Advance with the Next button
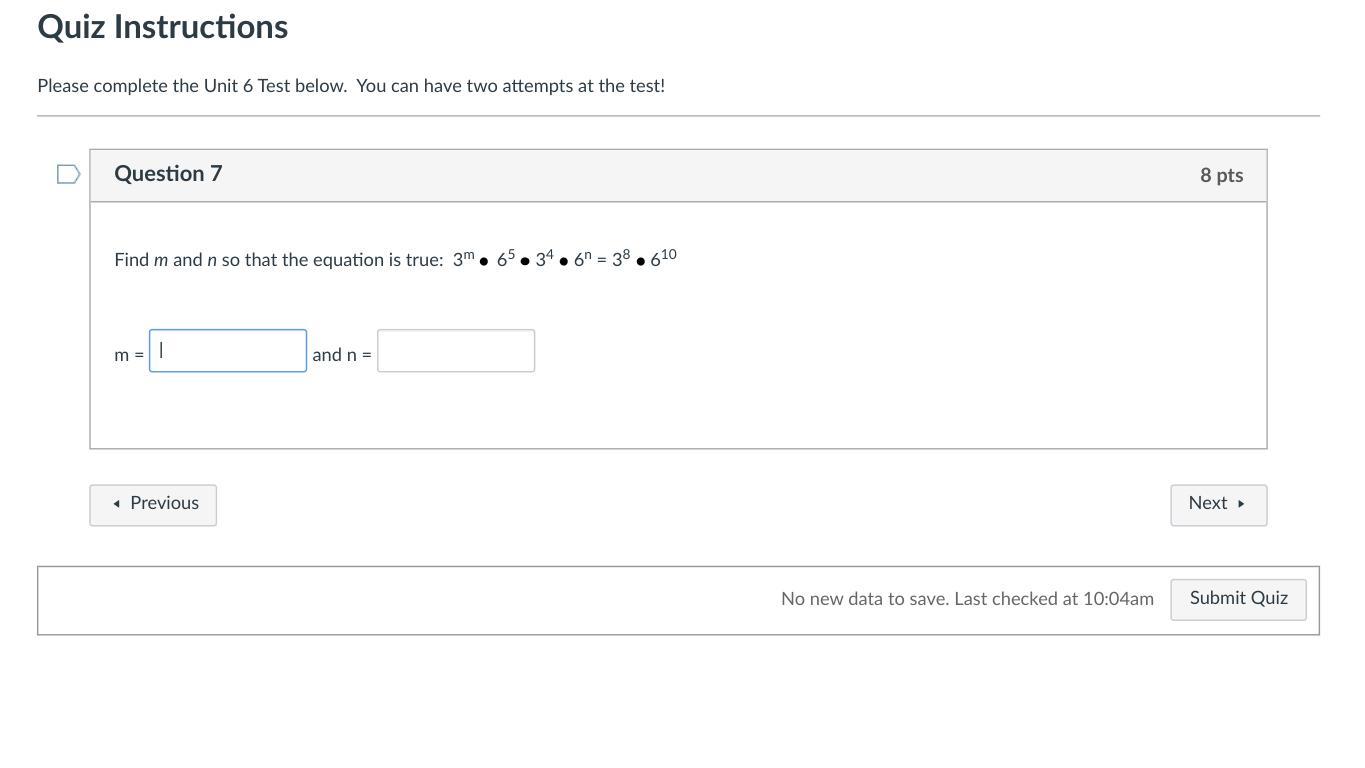This screenshot has height=768, width=1365. coord(1218,505)
